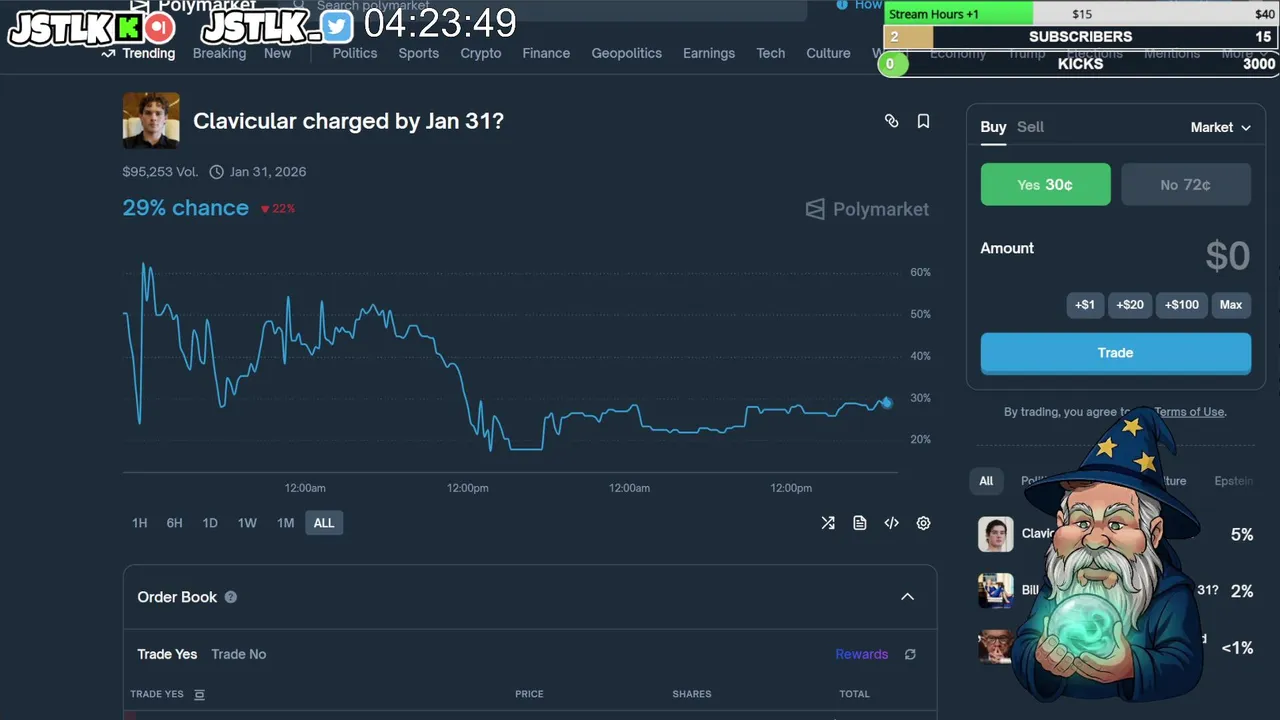Click the $95,253 Vol. text
The height and width of the screenshot is (720, 1280).
point(161,172)
